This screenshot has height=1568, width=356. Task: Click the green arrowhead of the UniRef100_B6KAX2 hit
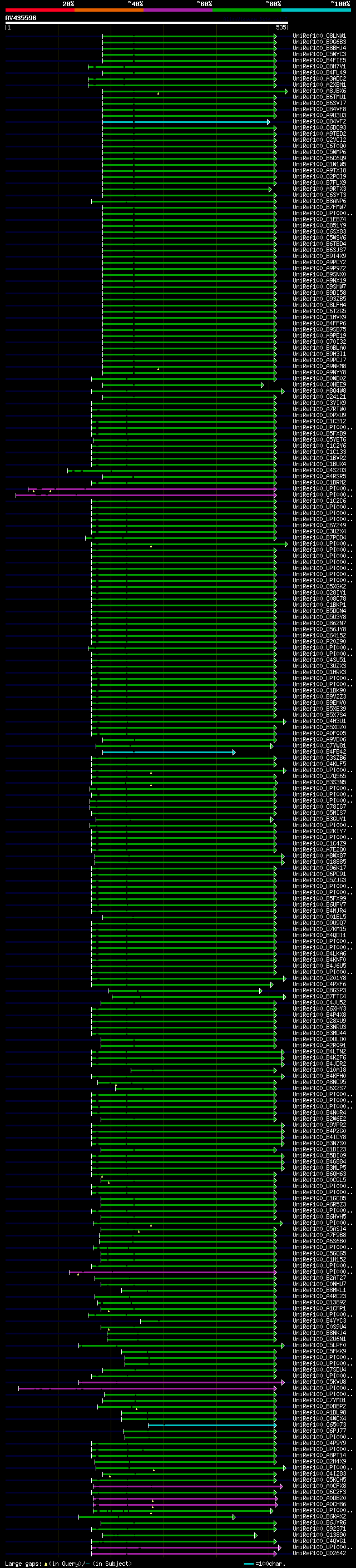pos(234,1517)
